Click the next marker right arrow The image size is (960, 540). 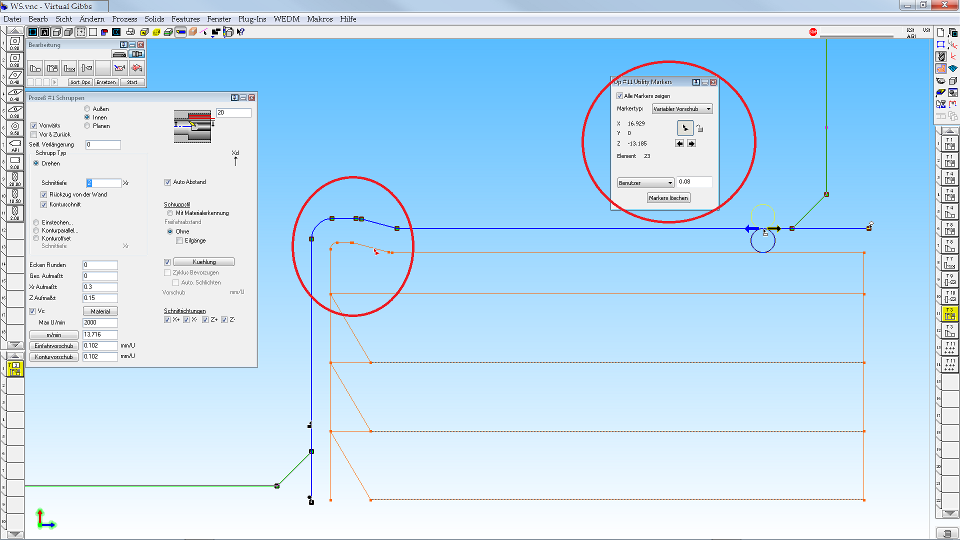coord(691,143)
